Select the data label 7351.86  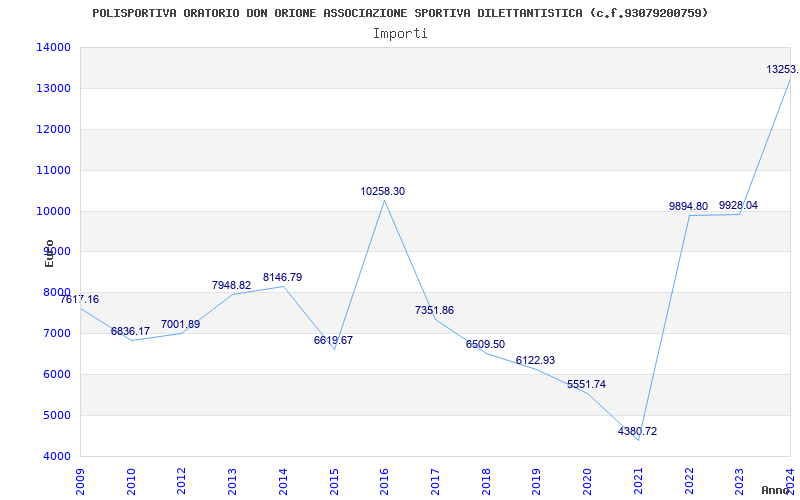coord(434,310)
